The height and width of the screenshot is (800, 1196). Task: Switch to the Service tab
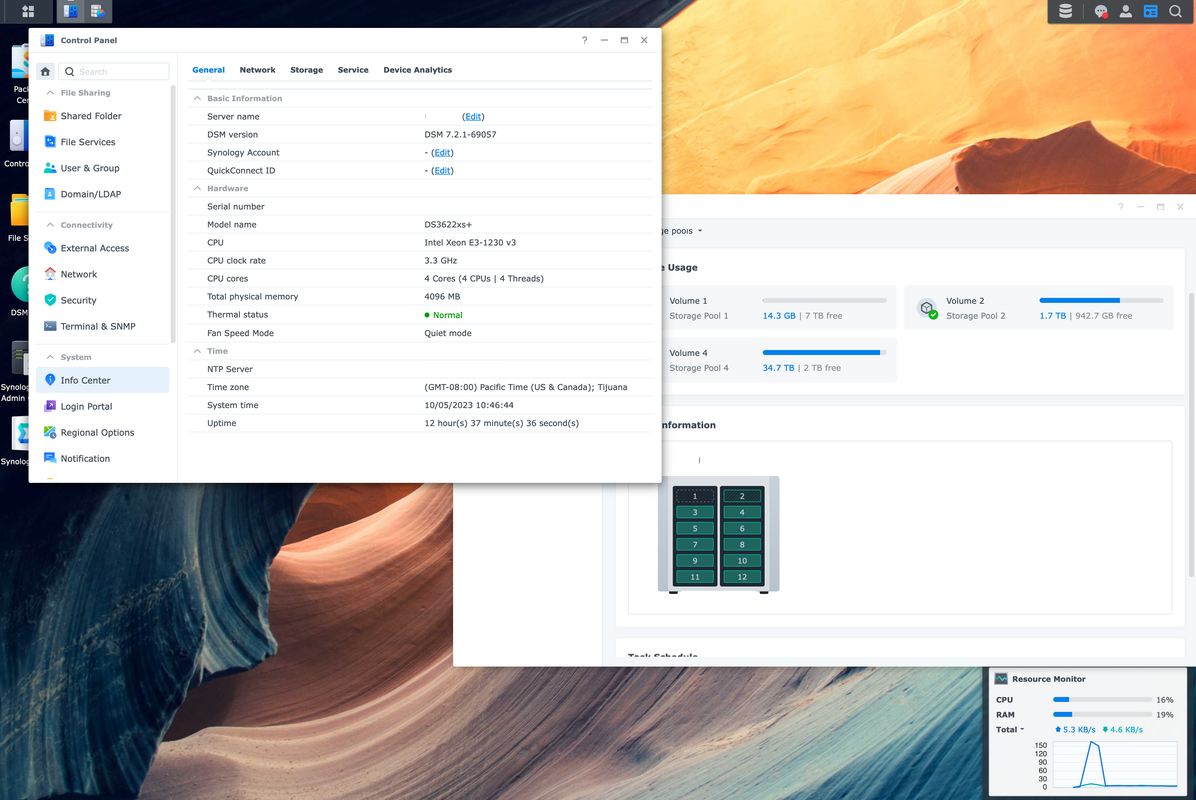click(353, 70)
